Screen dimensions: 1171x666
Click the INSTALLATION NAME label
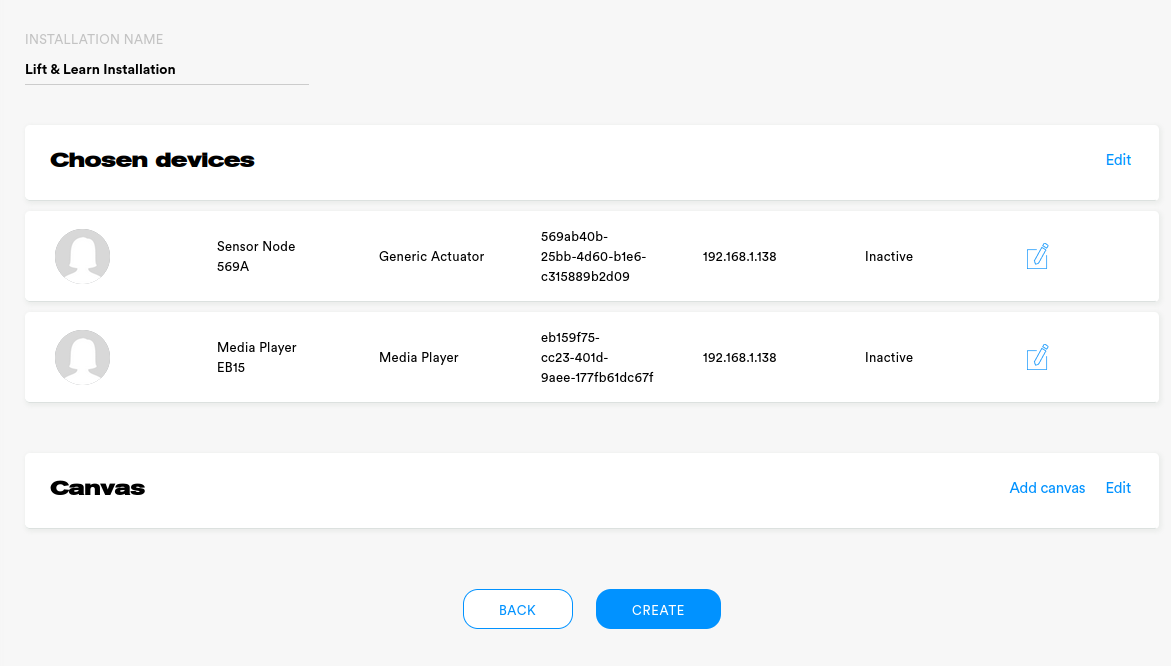tap(94, 39)
